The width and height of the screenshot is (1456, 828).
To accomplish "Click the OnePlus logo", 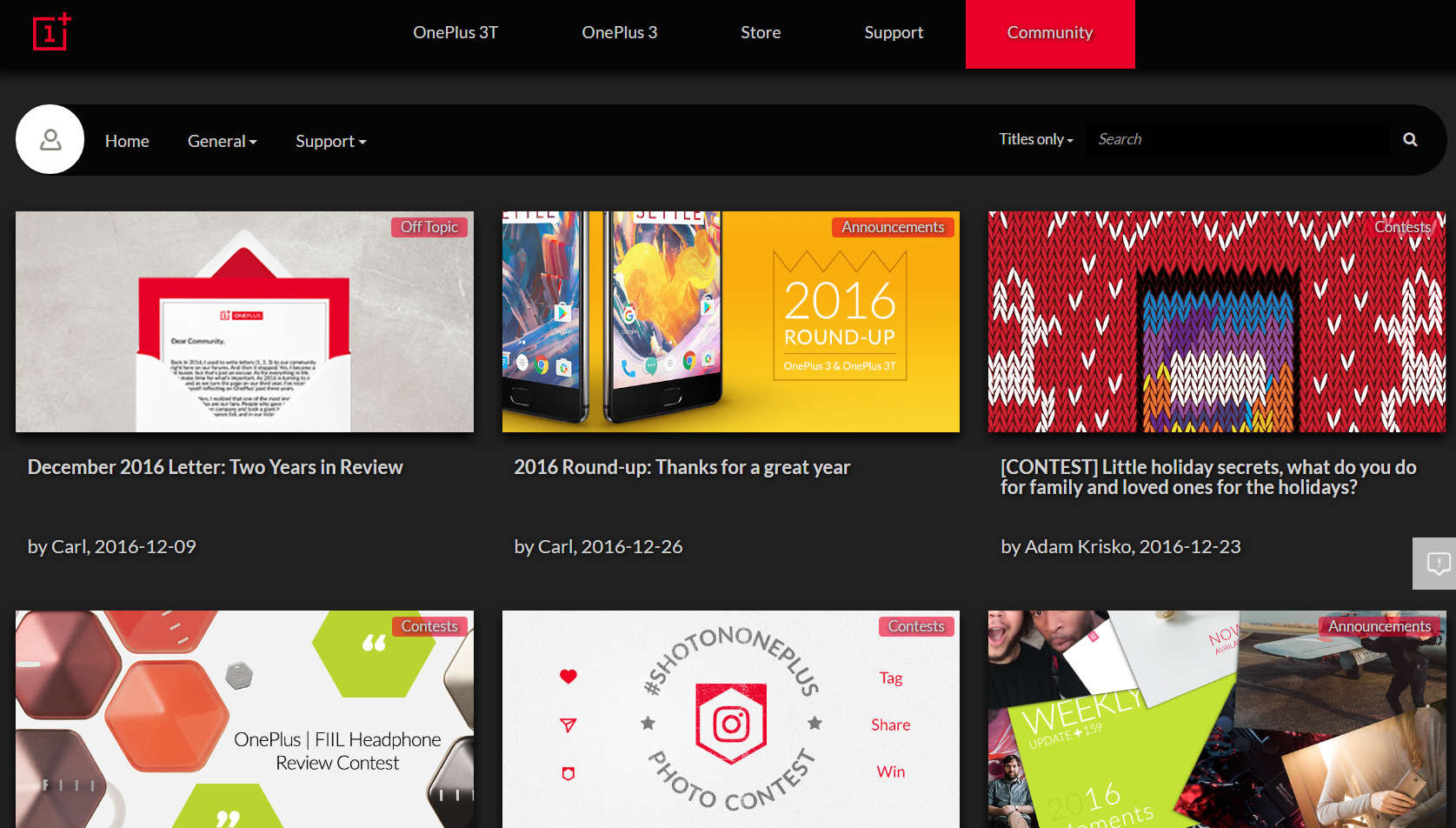I will (x=50, y=32).
